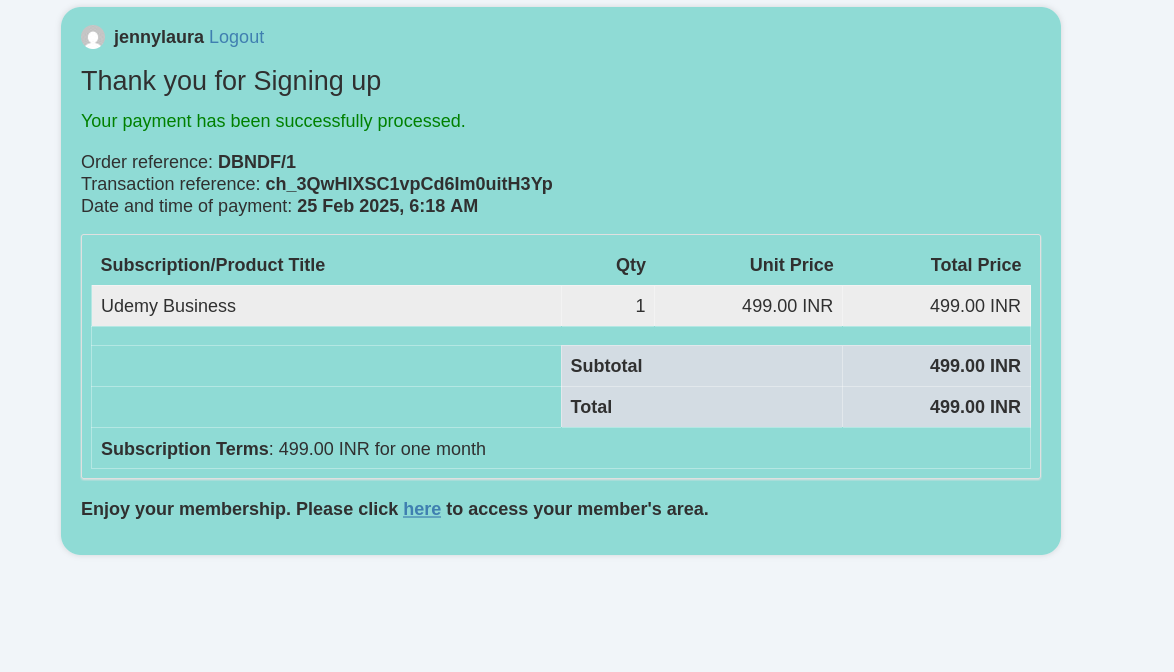
Task: Click the Total amount 499.00 INR
Action: click(975, 407)
